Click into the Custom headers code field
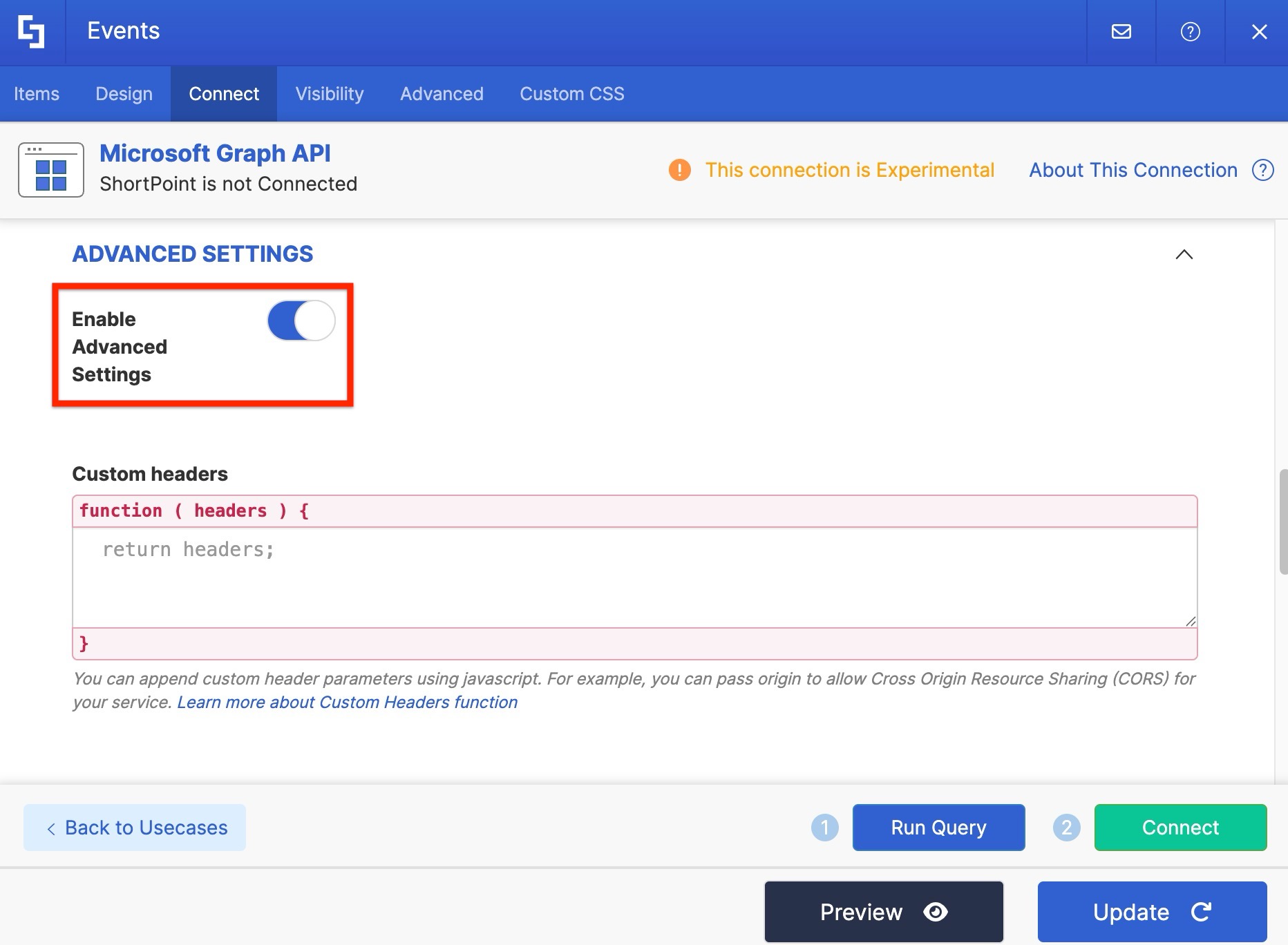 (634, 577)
